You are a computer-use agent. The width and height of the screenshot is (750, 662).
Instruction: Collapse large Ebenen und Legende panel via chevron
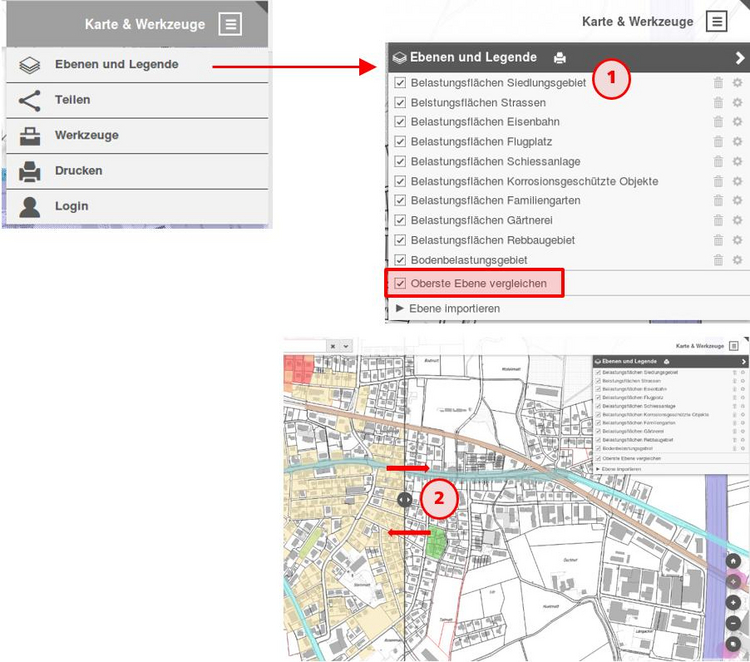(x=739, y=58)
